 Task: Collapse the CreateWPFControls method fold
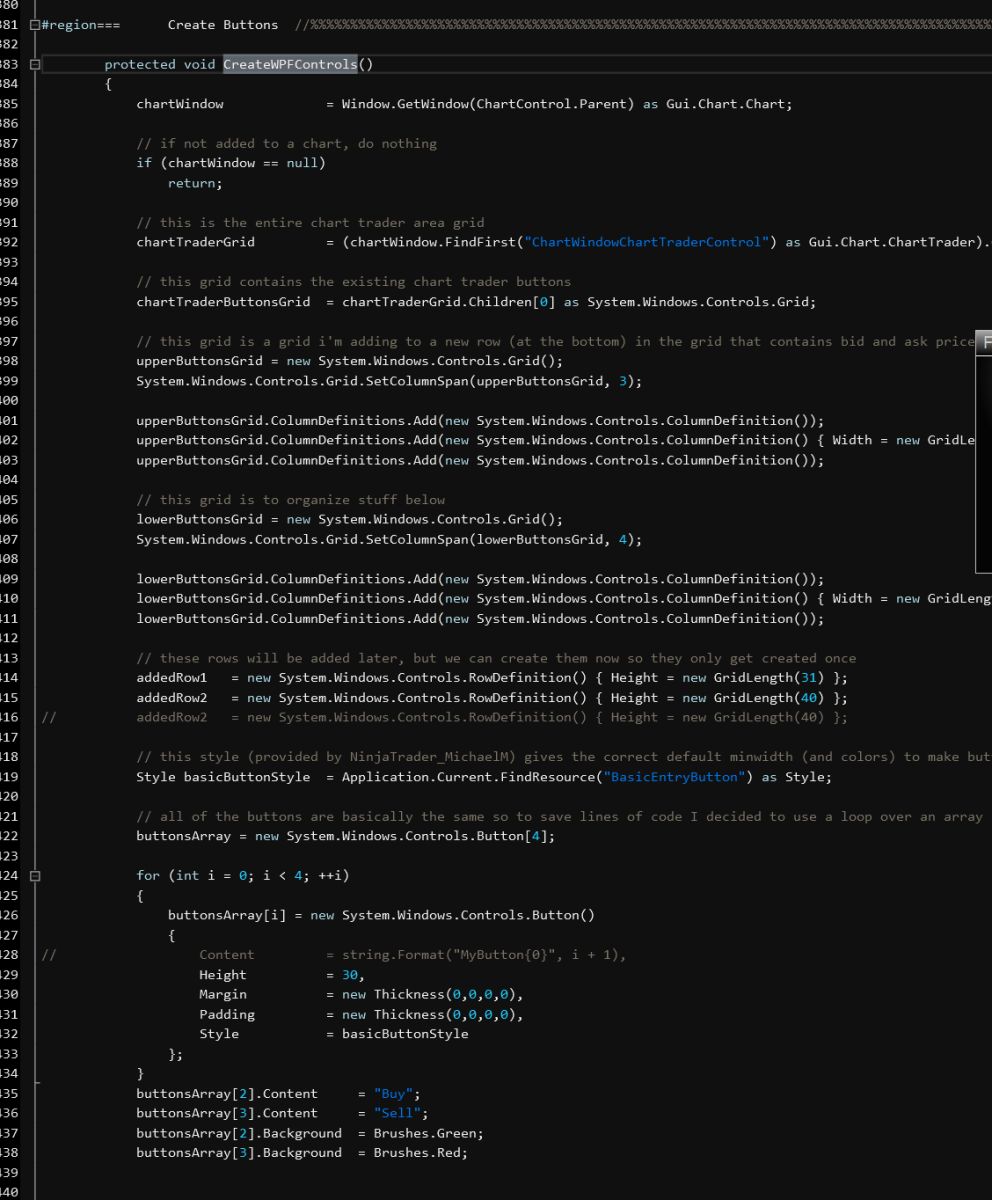[35, 65]
